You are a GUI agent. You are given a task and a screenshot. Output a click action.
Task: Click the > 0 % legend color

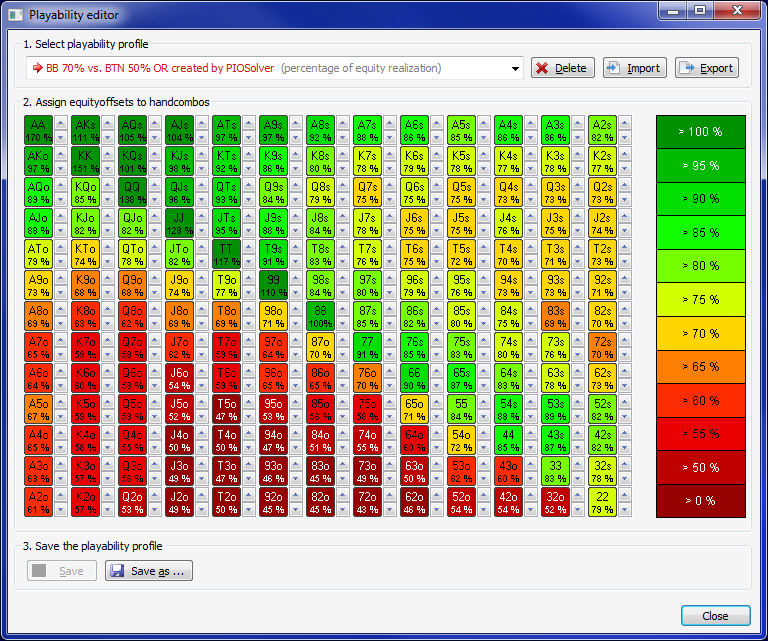click(700, 500)
